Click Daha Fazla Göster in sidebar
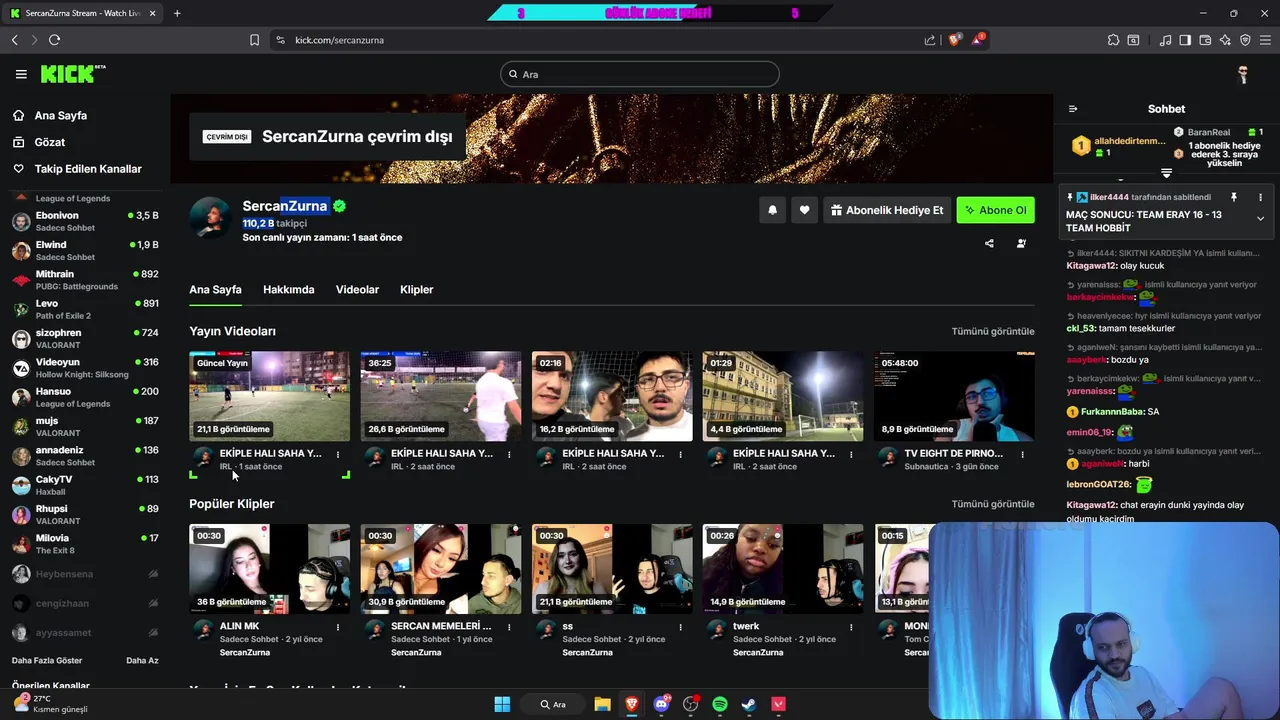Screen dimensions: 1280x720 47,660
